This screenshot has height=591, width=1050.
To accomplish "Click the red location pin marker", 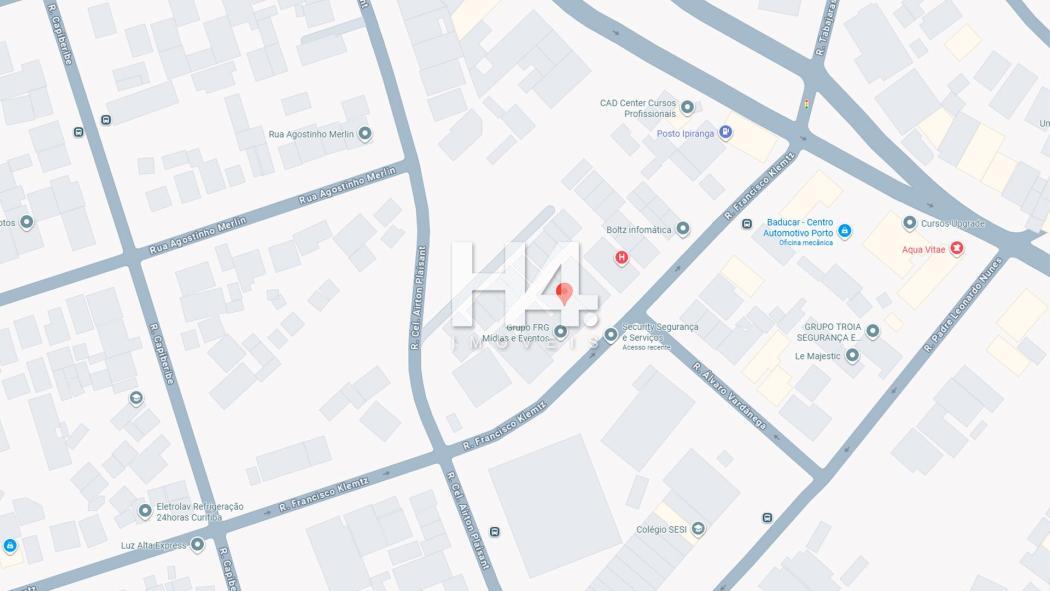I will click(x=565, y=293).
